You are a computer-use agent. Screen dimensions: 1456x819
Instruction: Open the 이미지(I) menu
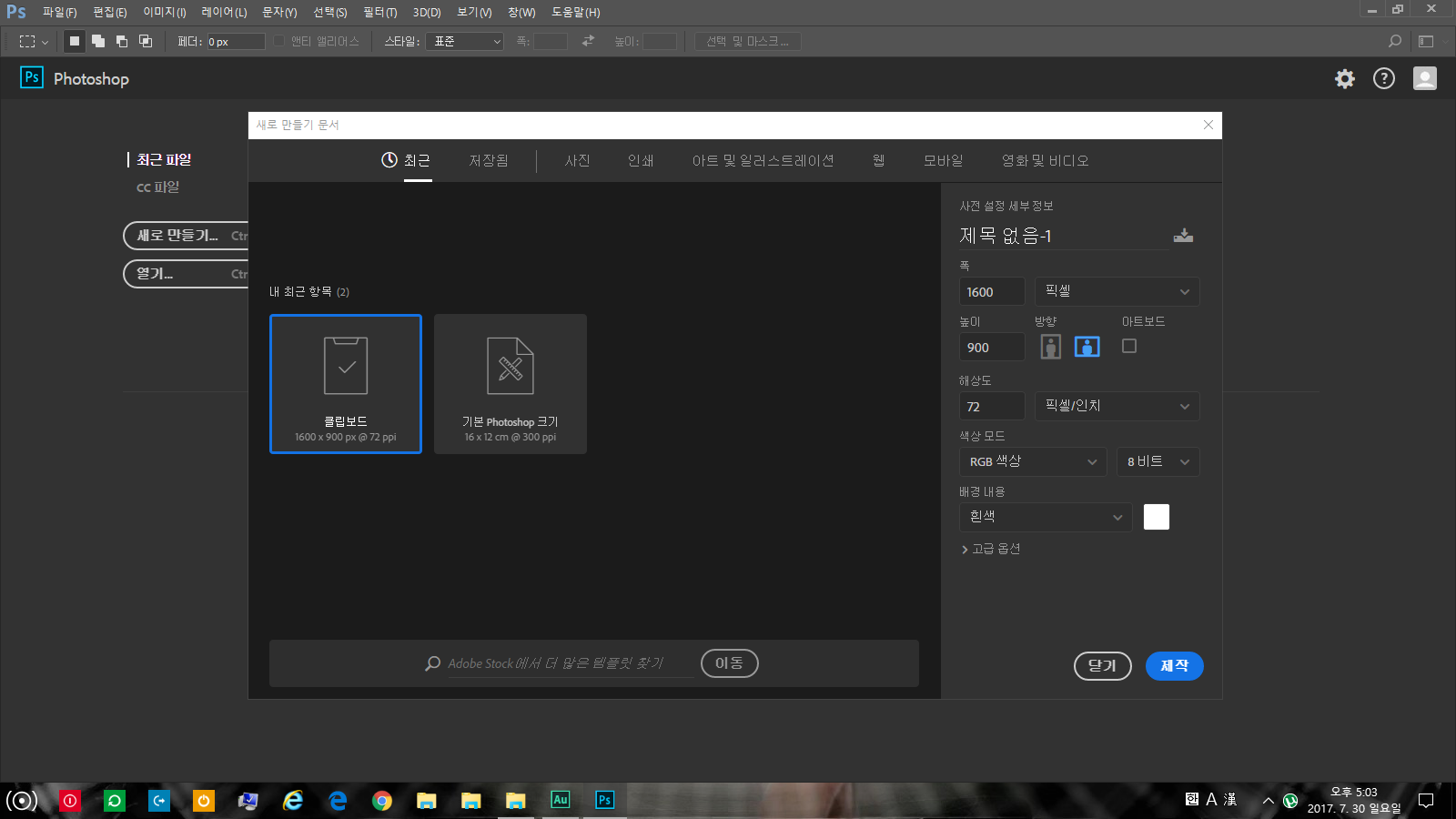pyautogui.click(x=165, y=12)
